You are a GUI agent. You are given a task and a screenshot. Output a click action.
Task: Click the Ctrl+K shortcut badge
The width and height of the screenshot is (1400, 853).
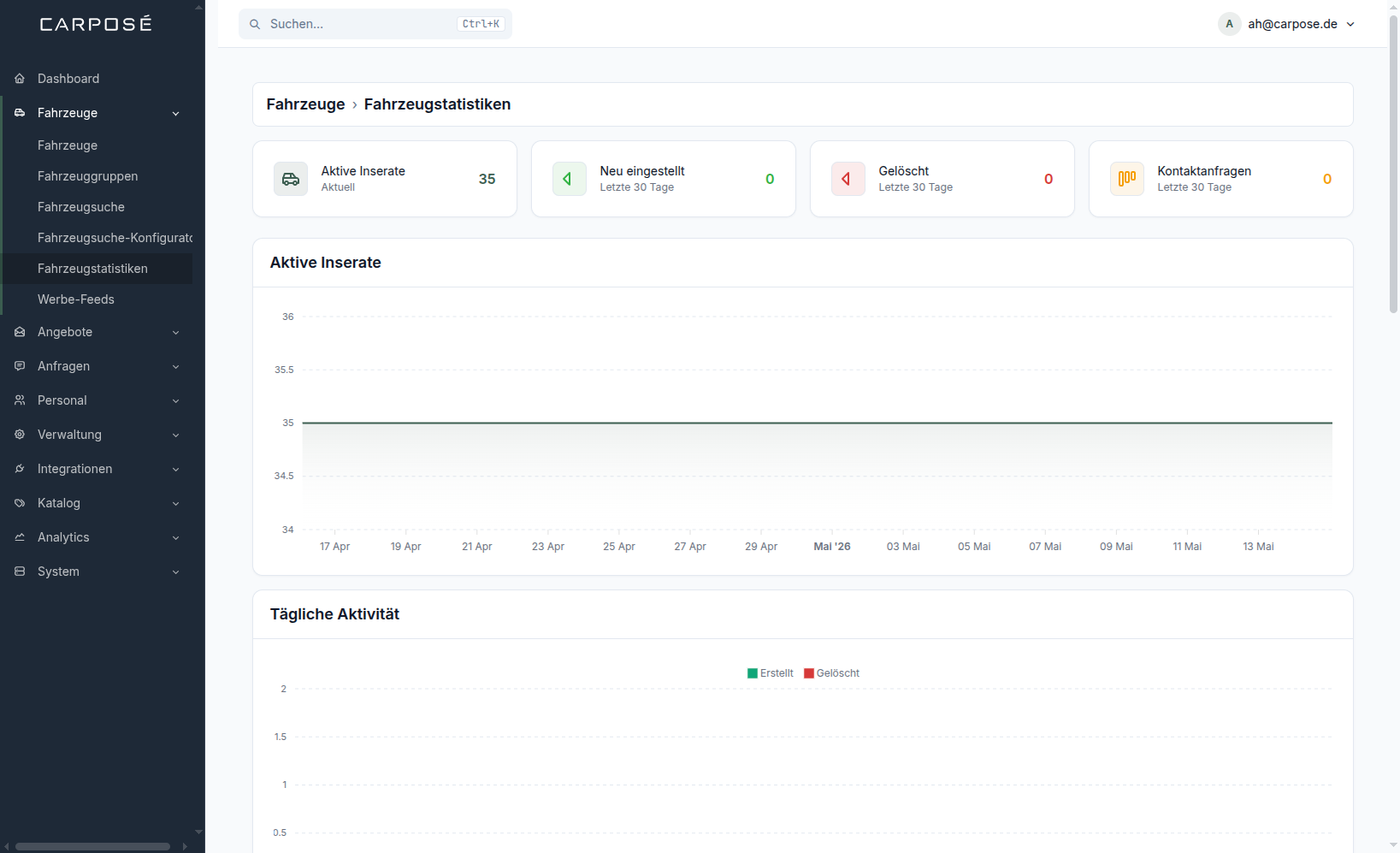pyautogui.click(x=481, y=24)
